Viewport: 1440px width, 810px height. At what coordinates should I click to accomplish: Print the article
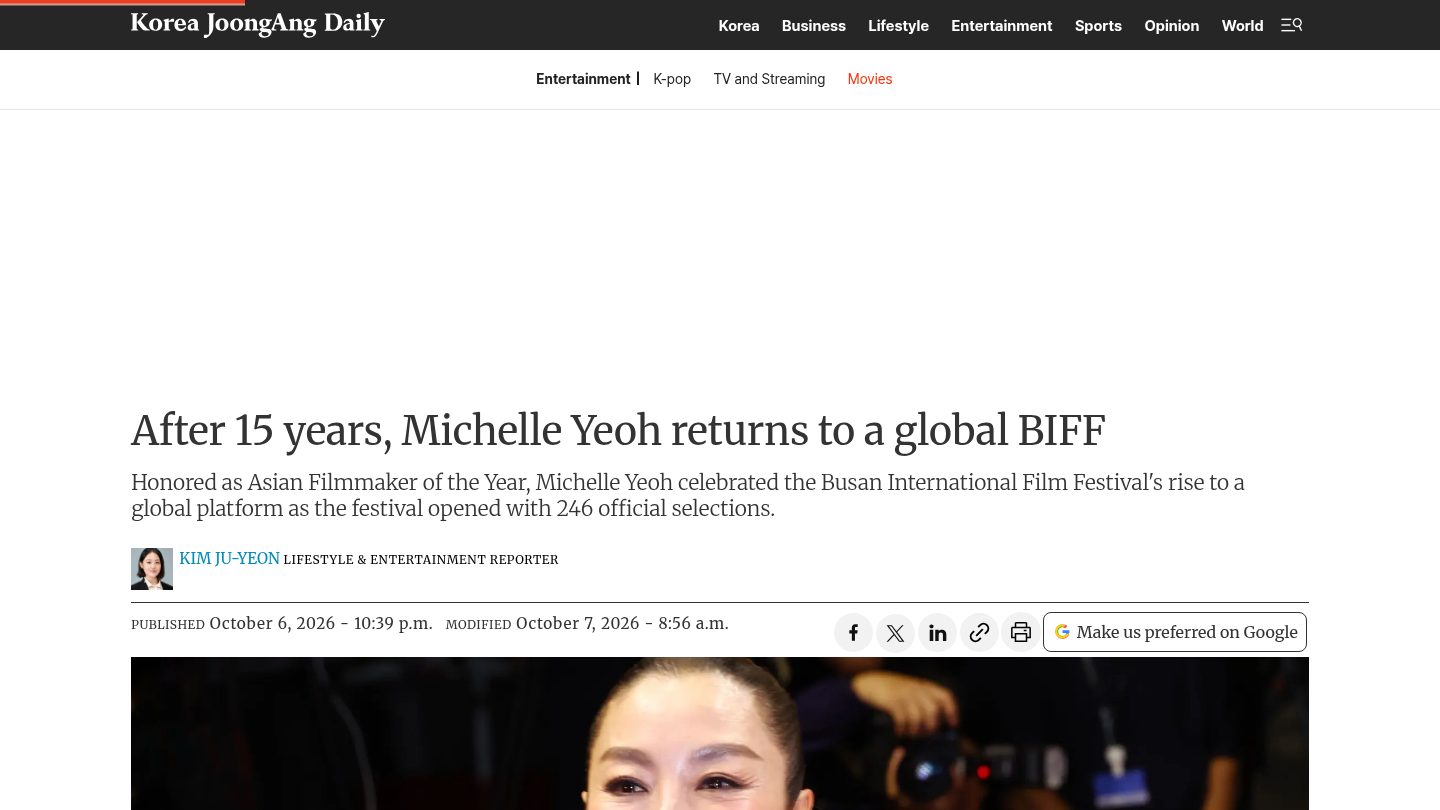[1021, 632]
